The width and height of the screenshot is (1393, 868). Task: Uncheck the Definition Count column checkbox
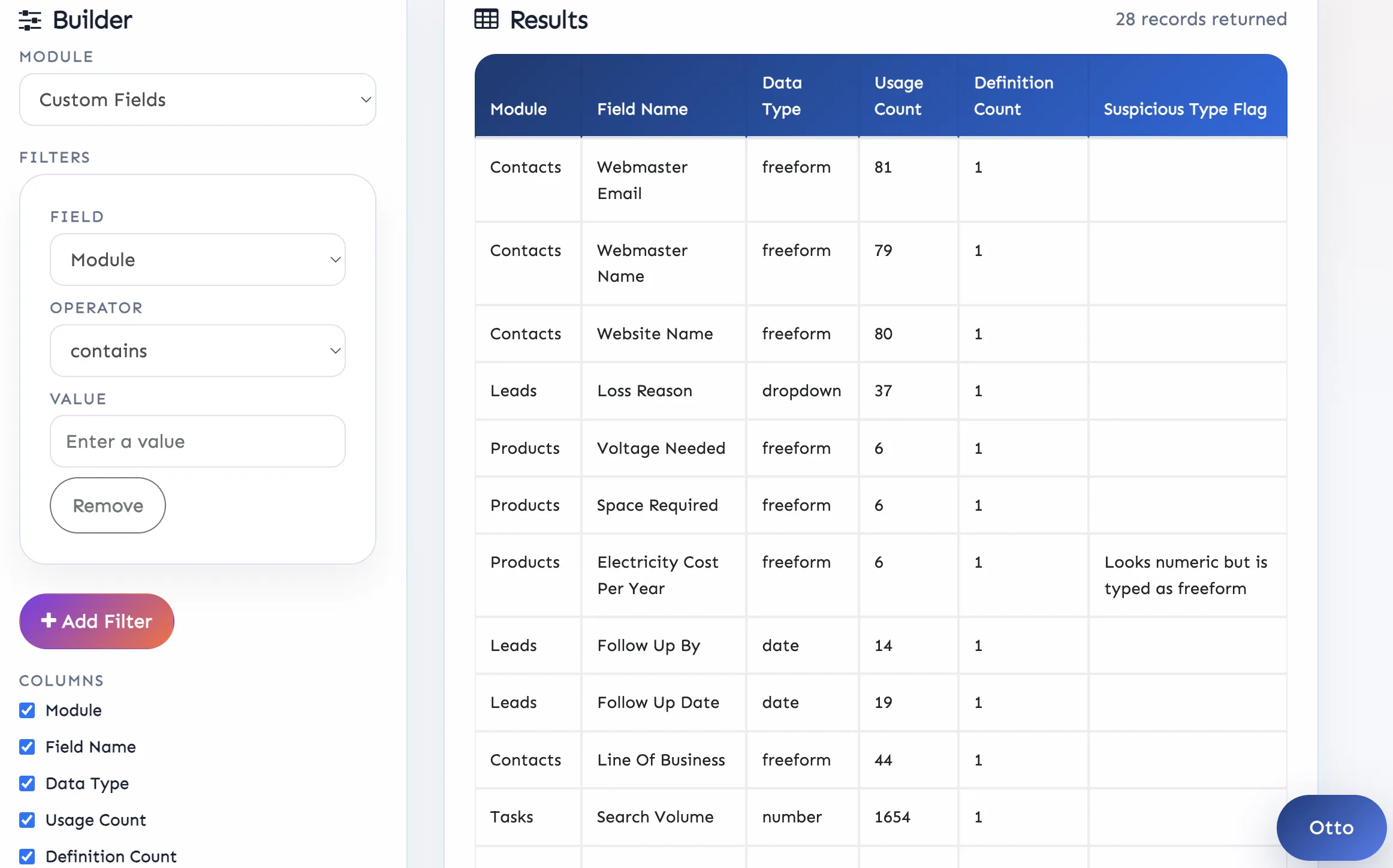(x=27, y=857)
